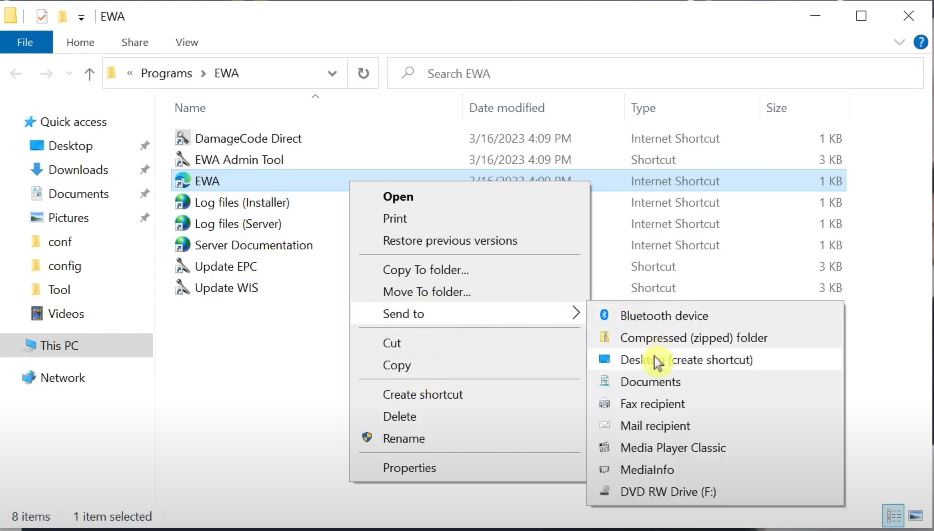Click the Mail recipient icon
The width and height of the screenshot is (934, 531).
click(x=604, y=426)
